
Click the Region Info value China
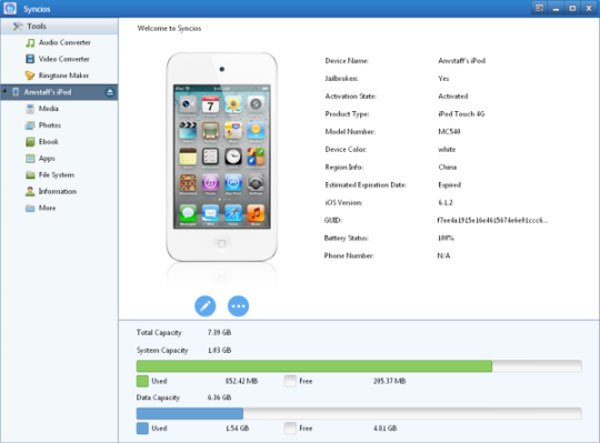point(447,167)
